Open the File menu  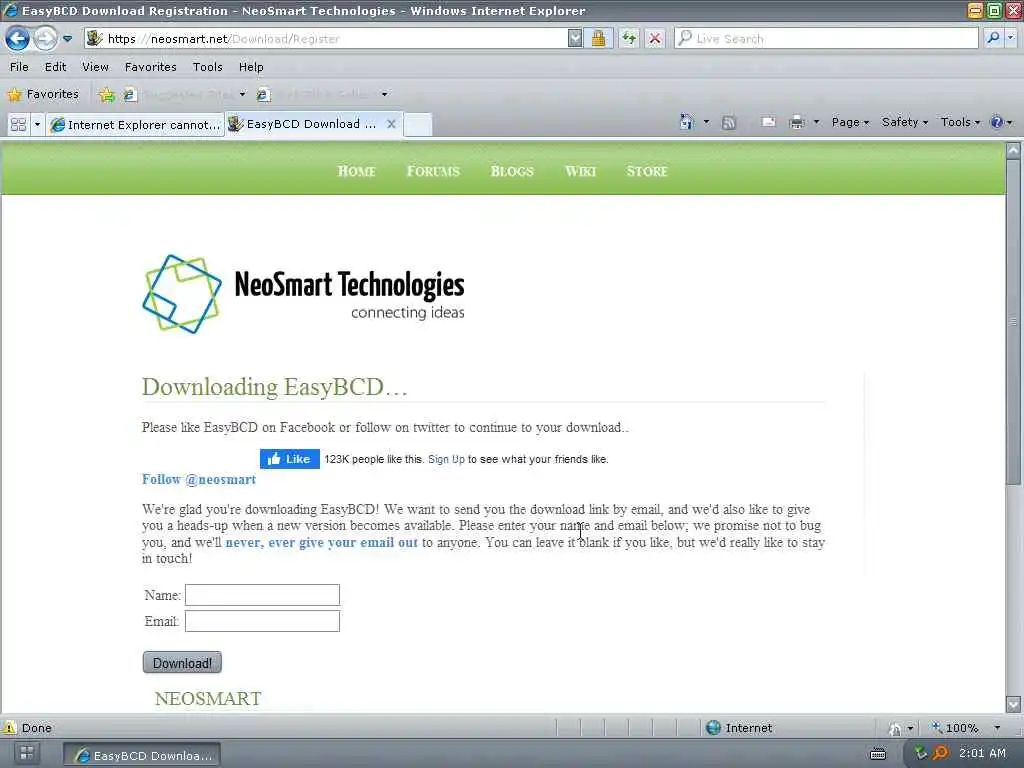click(19, 67)
